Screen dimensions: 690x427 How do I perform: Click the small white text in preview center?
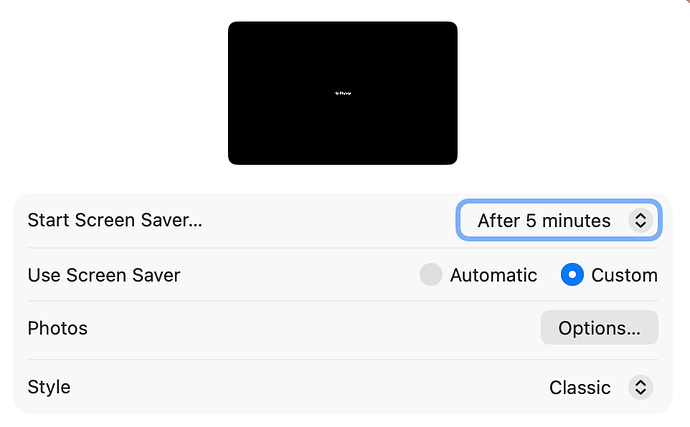[343, 94]
